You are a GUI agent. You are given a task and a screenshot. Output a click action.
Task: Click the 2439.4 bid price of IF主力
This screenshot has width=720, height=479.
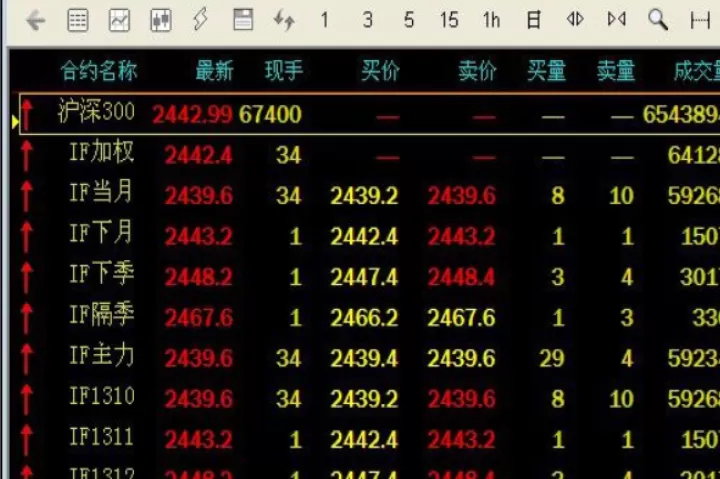tap(365, 358)
